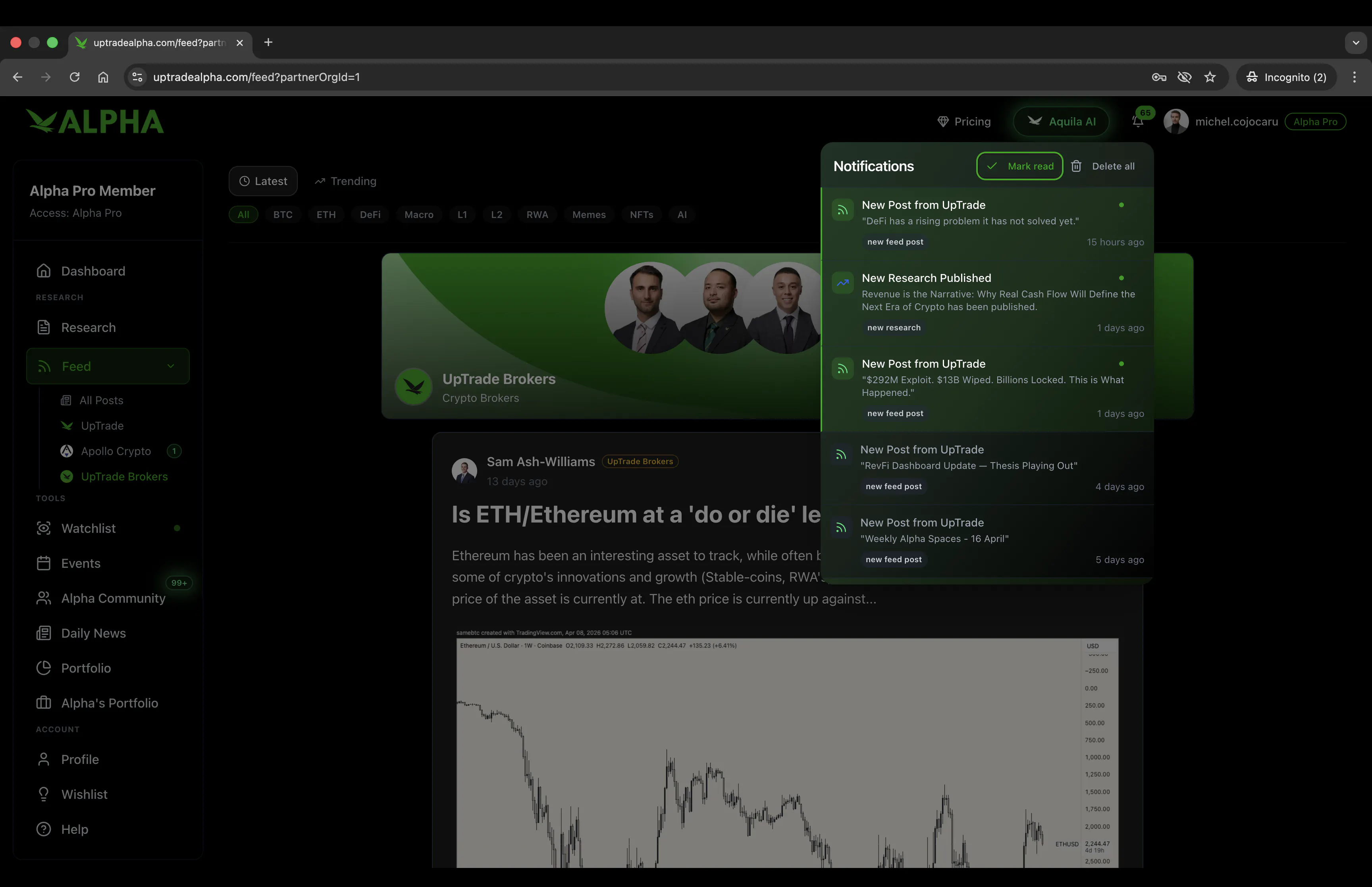
Task: Click the Events calendar icon
Action: tap(44, 563)
